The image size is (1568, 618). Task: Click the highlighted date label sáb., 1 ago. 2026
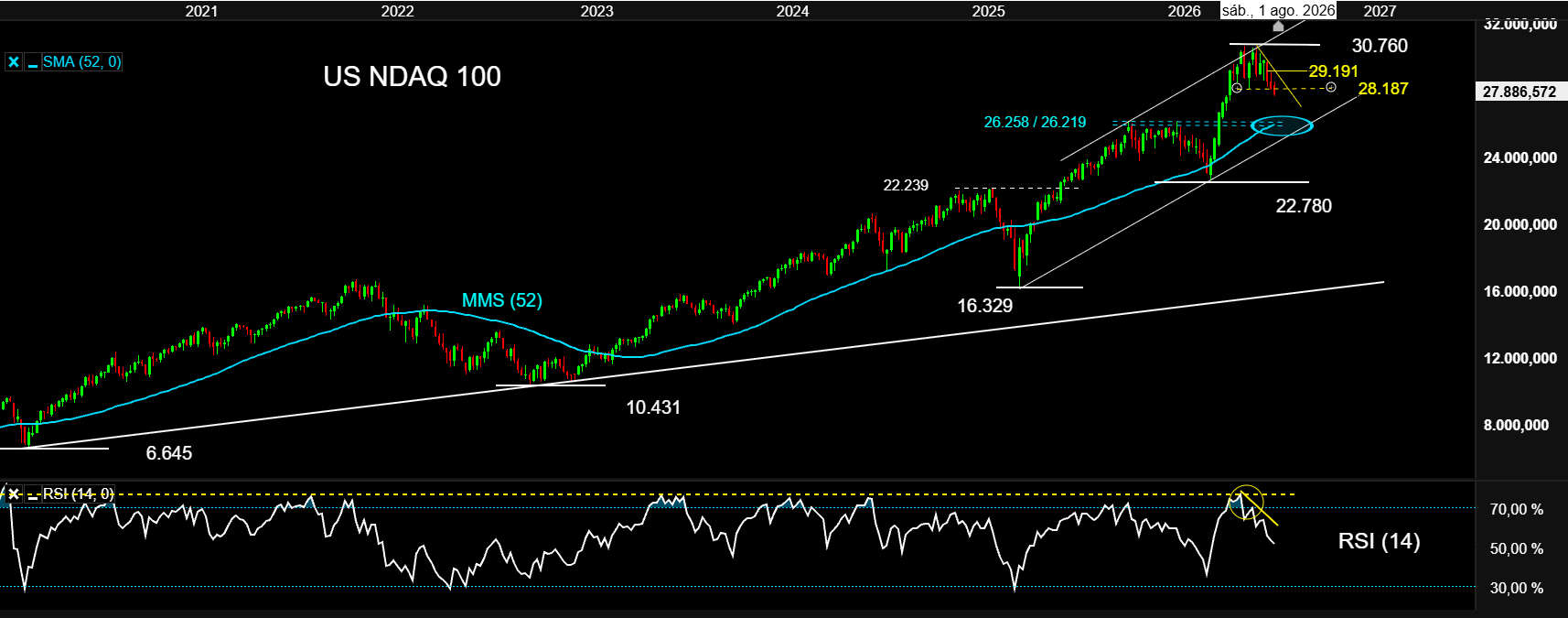tap(1278, 11)
